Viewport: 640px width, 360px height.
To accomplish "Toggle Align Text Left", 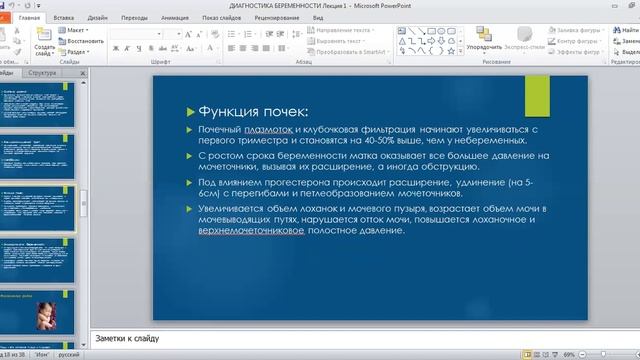I will coord(231,48).
